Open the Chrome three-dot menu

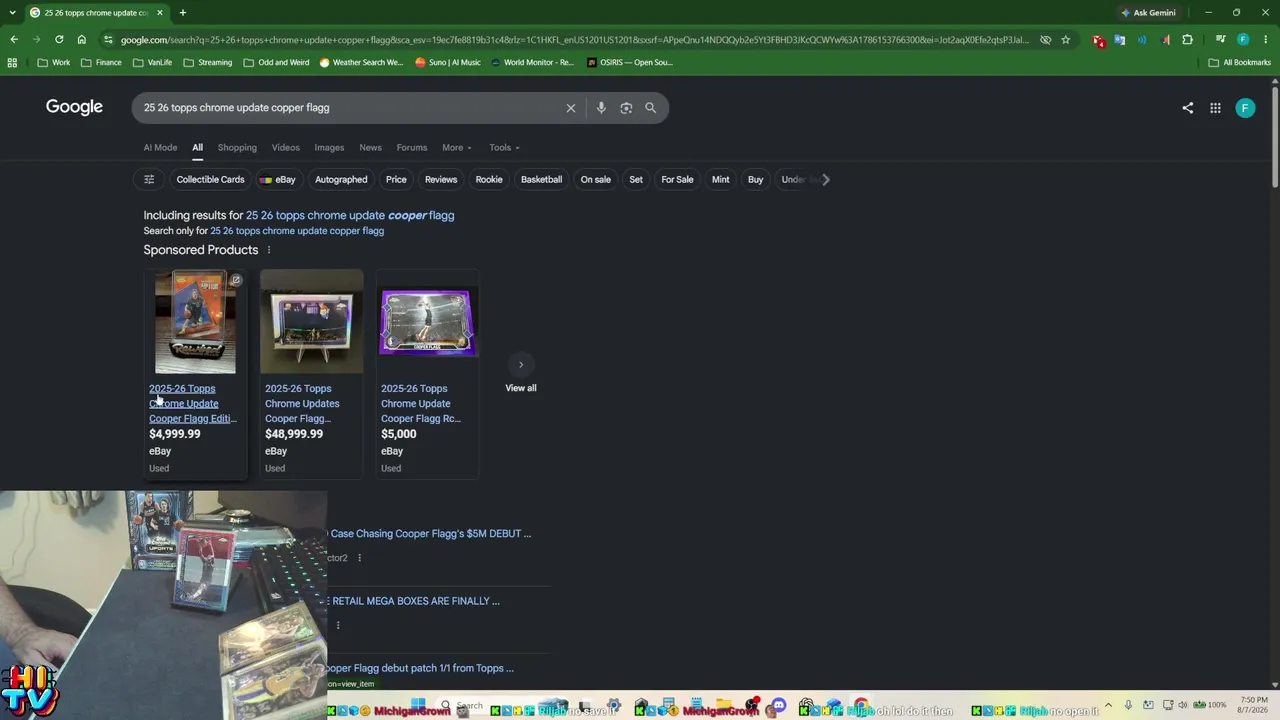coord(1265,40)
